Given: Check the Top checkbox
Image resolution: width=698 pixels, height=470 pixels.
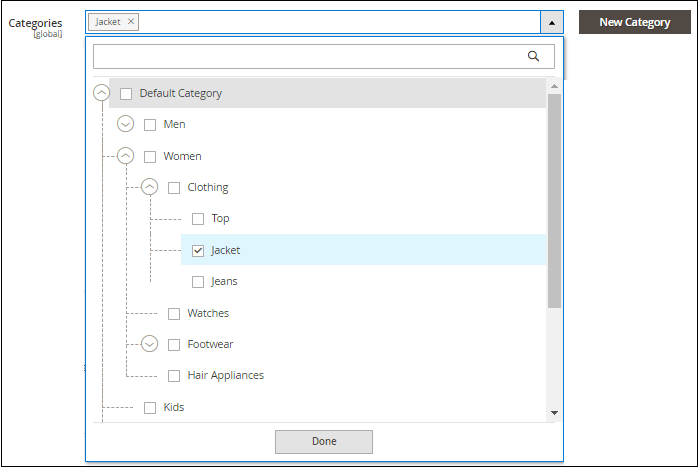Looking at the screenshot, I should click(x=198, y=219).
